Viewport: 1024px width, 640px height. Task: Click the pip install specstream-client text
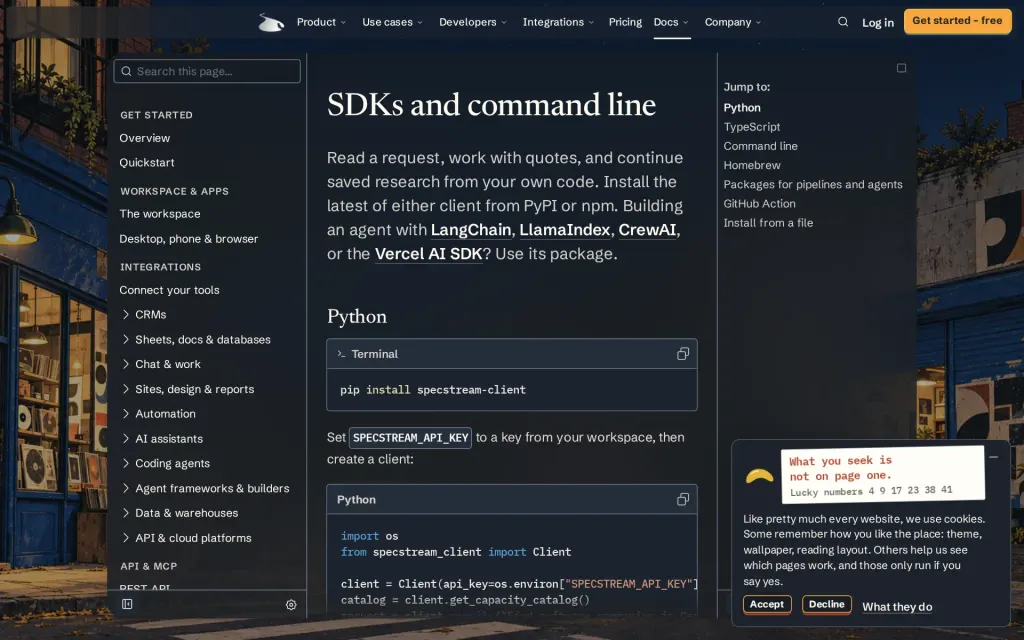pyautogui.click(x=432, y=390)
